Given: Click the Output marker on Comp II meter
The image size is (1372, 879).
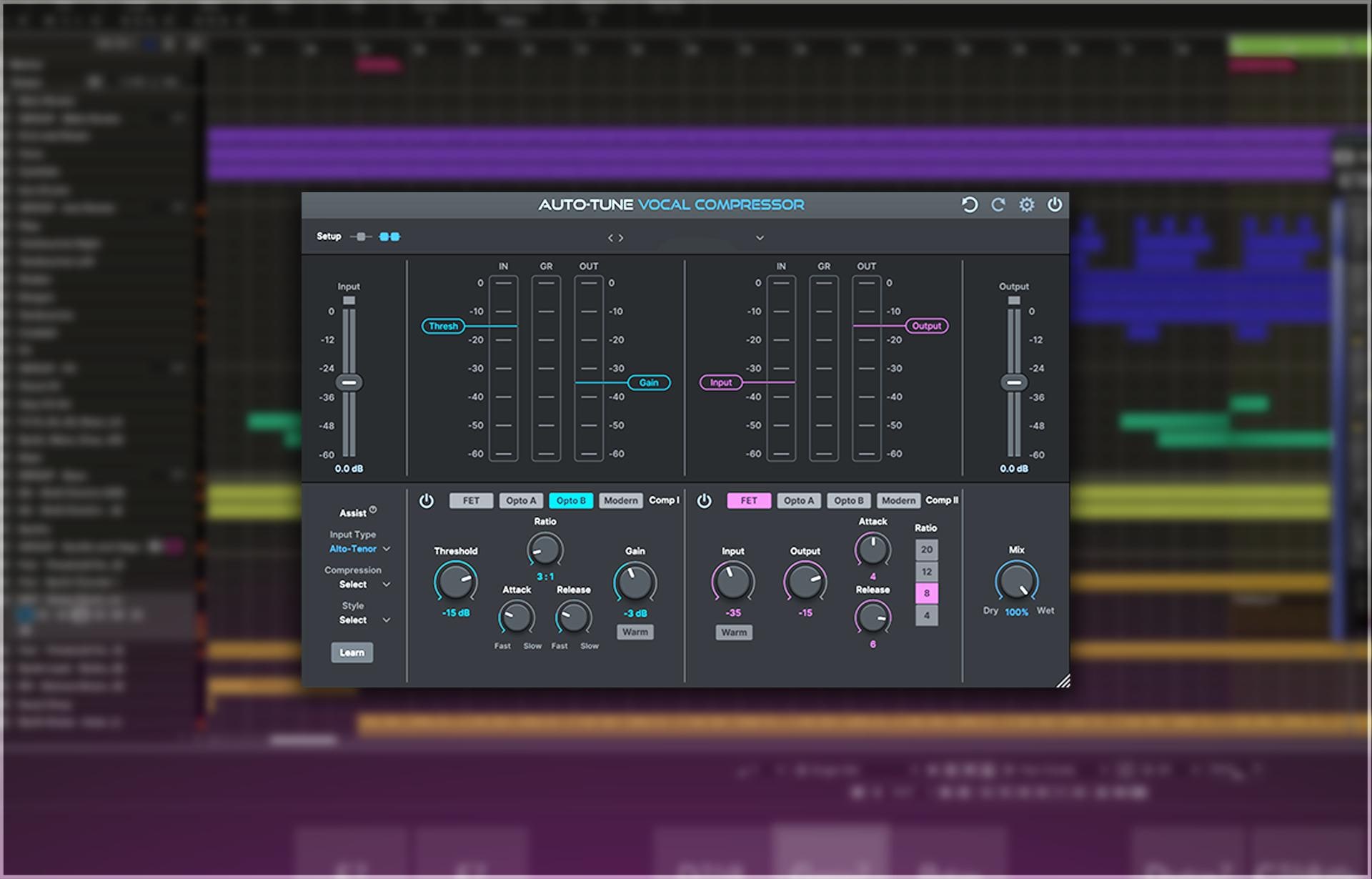Looking at the screenshot, I should tap(927, 326).
